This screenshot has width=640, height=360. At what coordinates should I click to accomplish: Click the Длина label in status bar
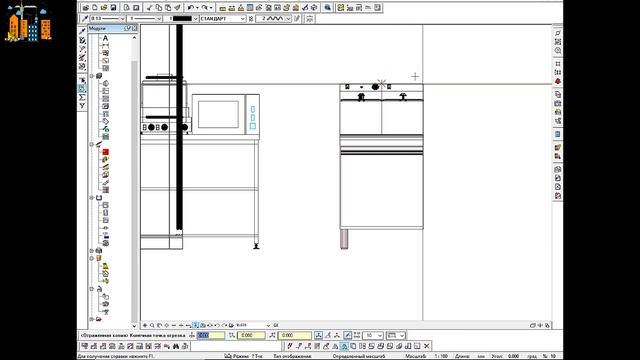(x=462, y=356)
